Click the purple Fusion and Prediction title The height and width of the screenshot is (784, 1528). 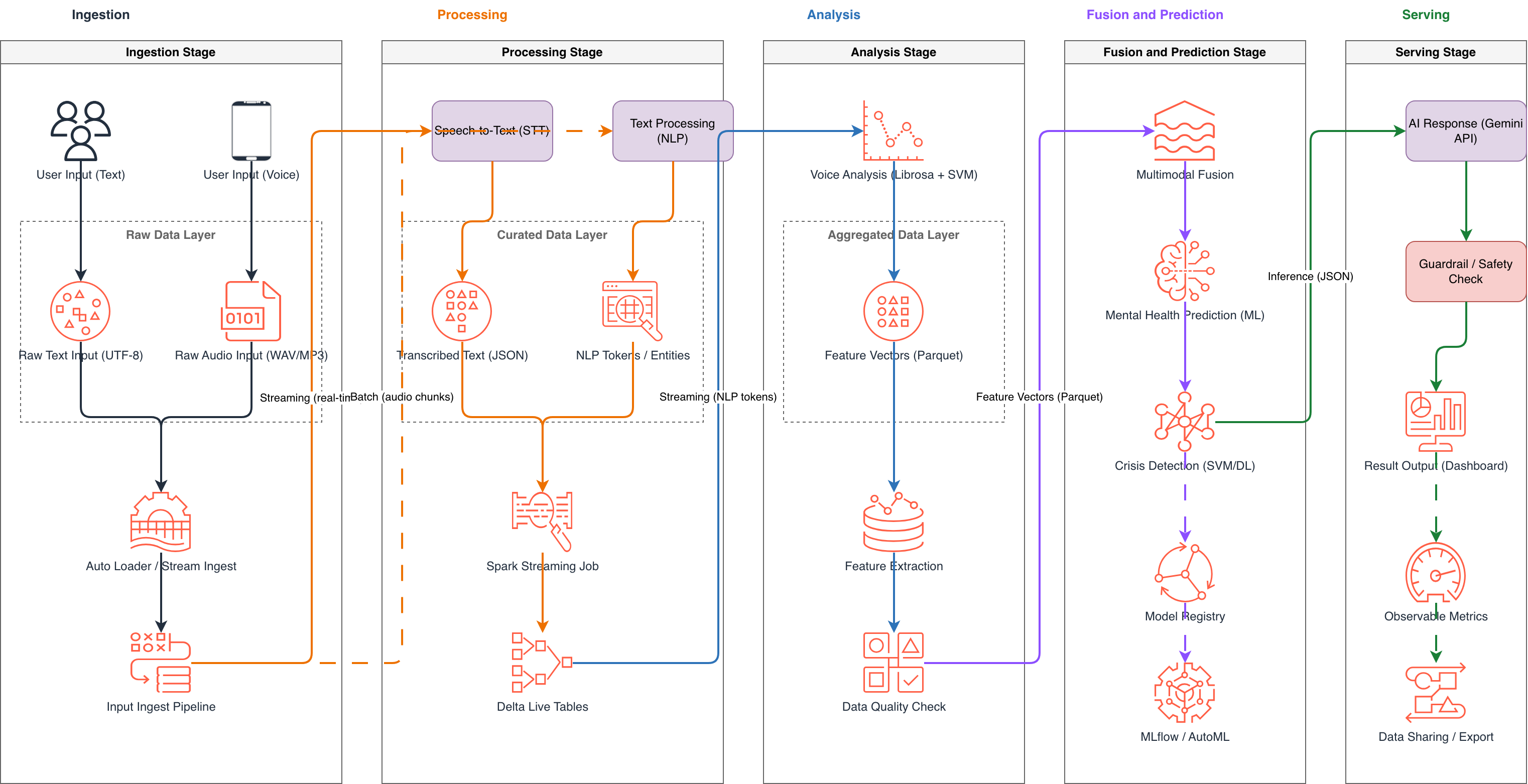[1155, 15]
